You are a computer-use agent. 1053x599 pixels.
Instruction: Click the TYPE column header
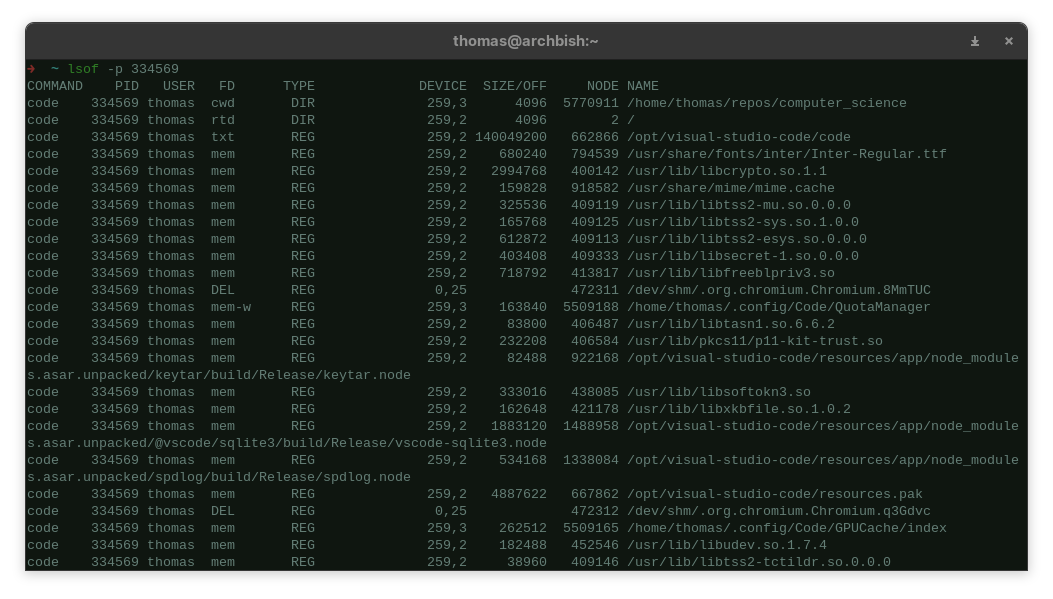(299, 86)
